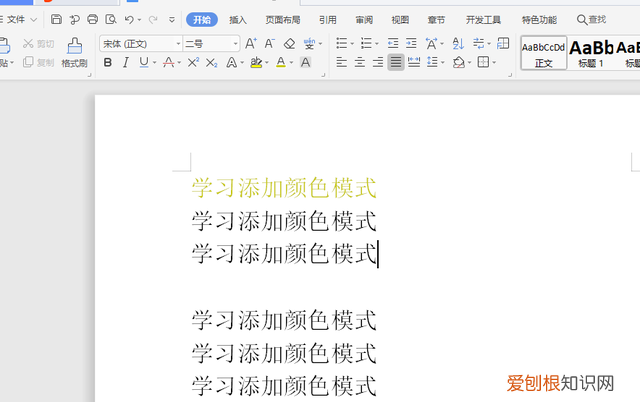The image size is (640, 402).
Task: Click the phonetic guide (wén 变) icon
Action: click(309, 43)
